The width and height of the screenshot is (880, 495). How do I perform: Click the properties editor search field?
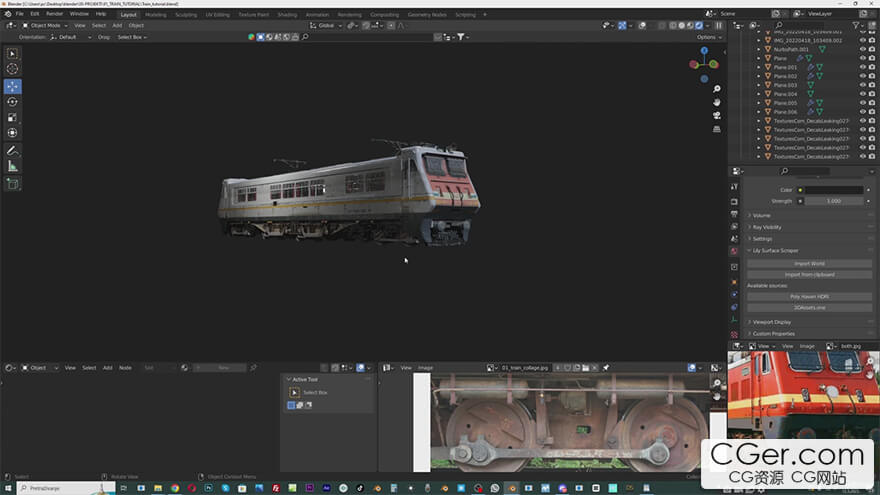804,171
